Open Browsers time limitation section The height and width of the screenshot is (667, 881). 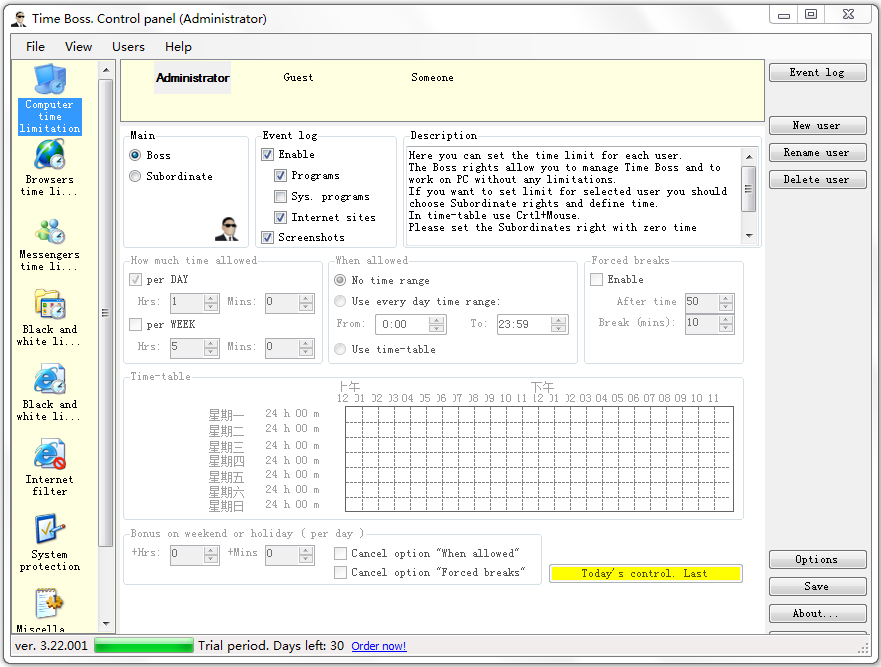click(x=49, y=168)
